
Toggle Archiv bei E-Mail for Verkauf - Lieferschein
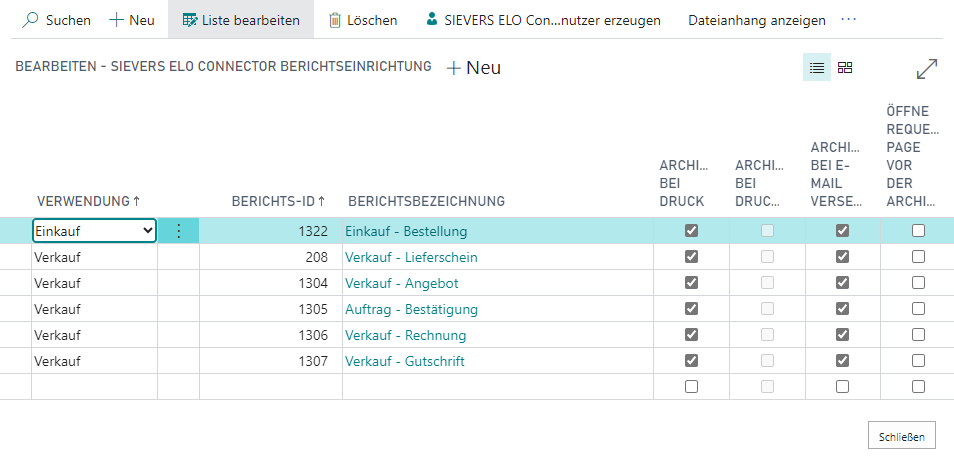click(842, 257)
